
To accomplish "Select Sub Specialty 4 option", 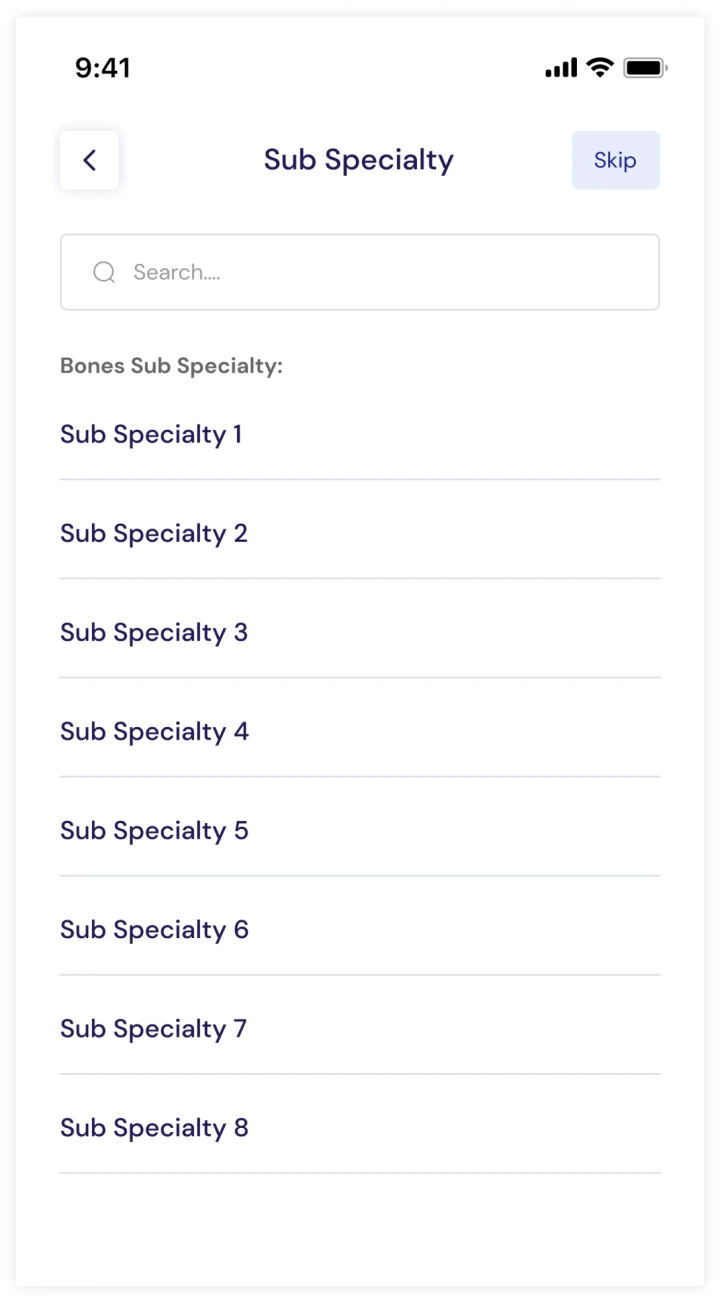I will (x=154, y=731).
